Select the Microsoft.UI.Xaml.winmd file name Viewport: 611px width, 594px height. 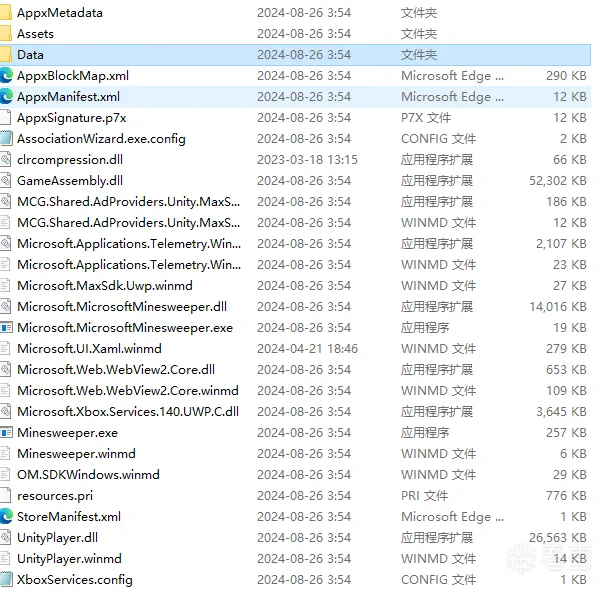[89, 349]
